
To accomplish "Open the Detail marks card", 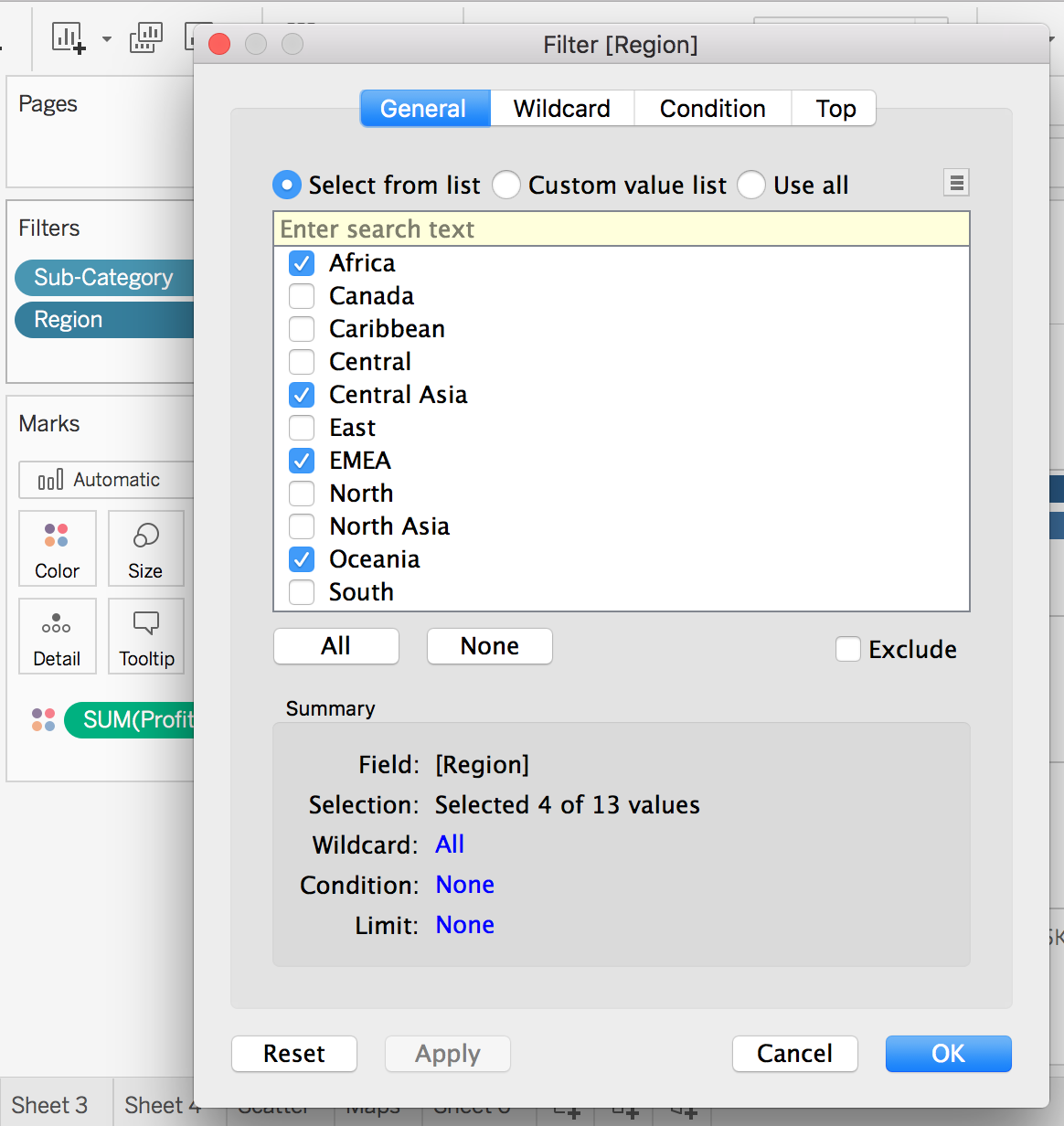I will tap(57, 636).
